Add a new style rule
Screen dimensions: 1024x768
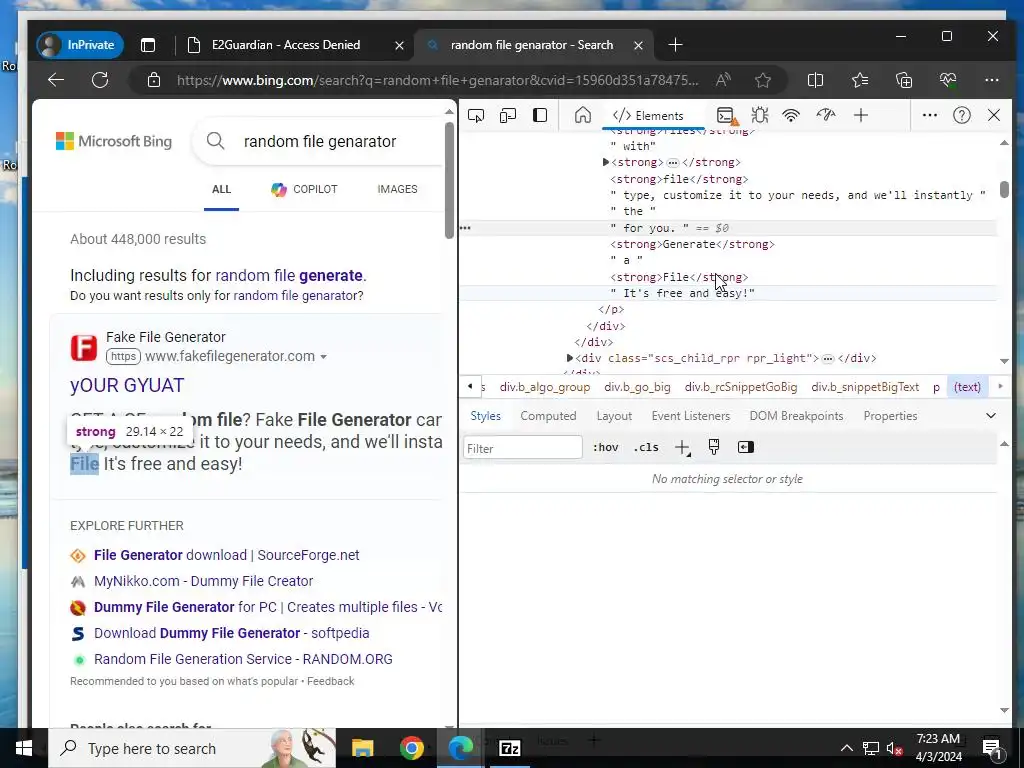click(x=682, y=447)
